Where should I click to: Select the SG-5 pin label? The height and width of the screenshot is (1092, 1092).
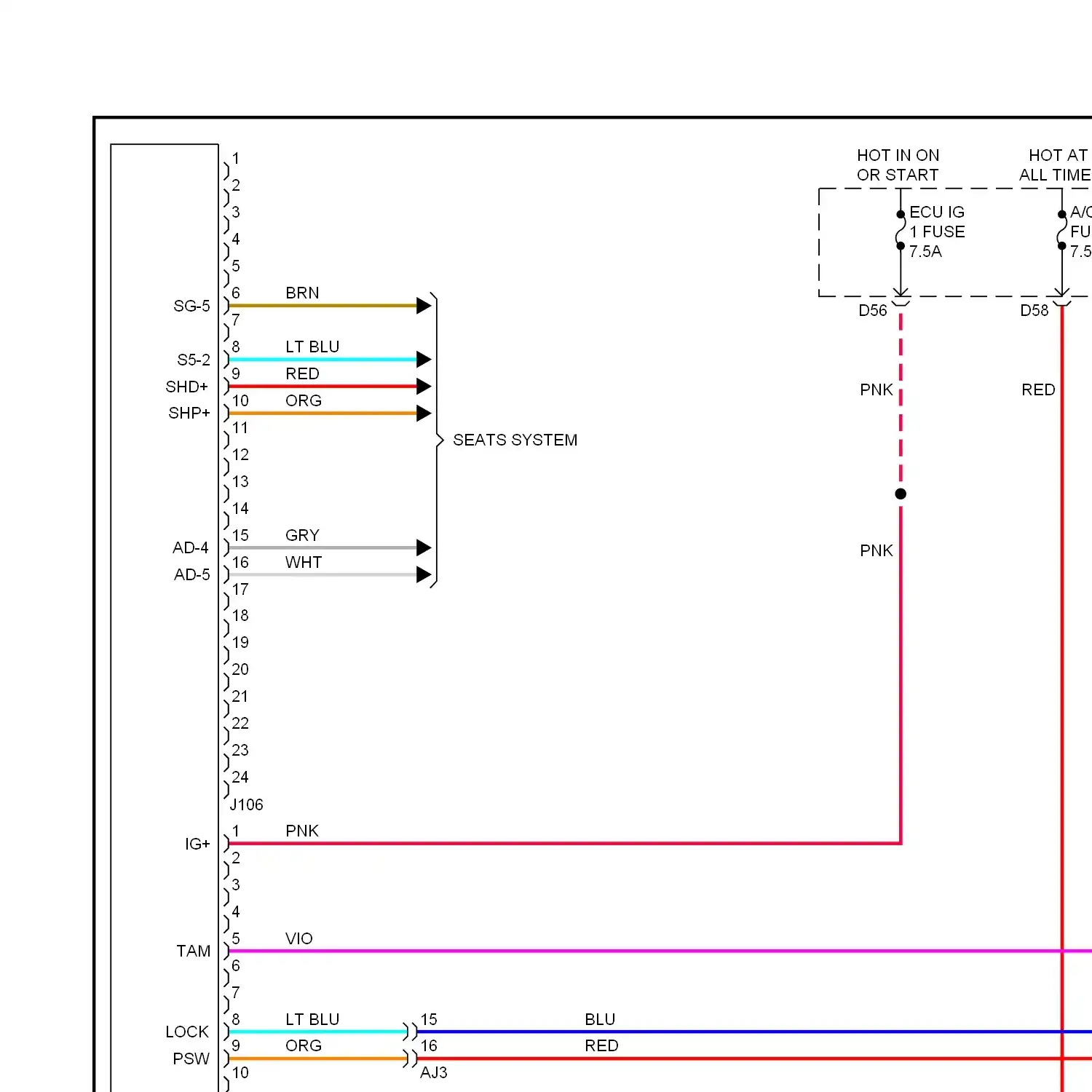pyautogui.click(x=191, y=306)
